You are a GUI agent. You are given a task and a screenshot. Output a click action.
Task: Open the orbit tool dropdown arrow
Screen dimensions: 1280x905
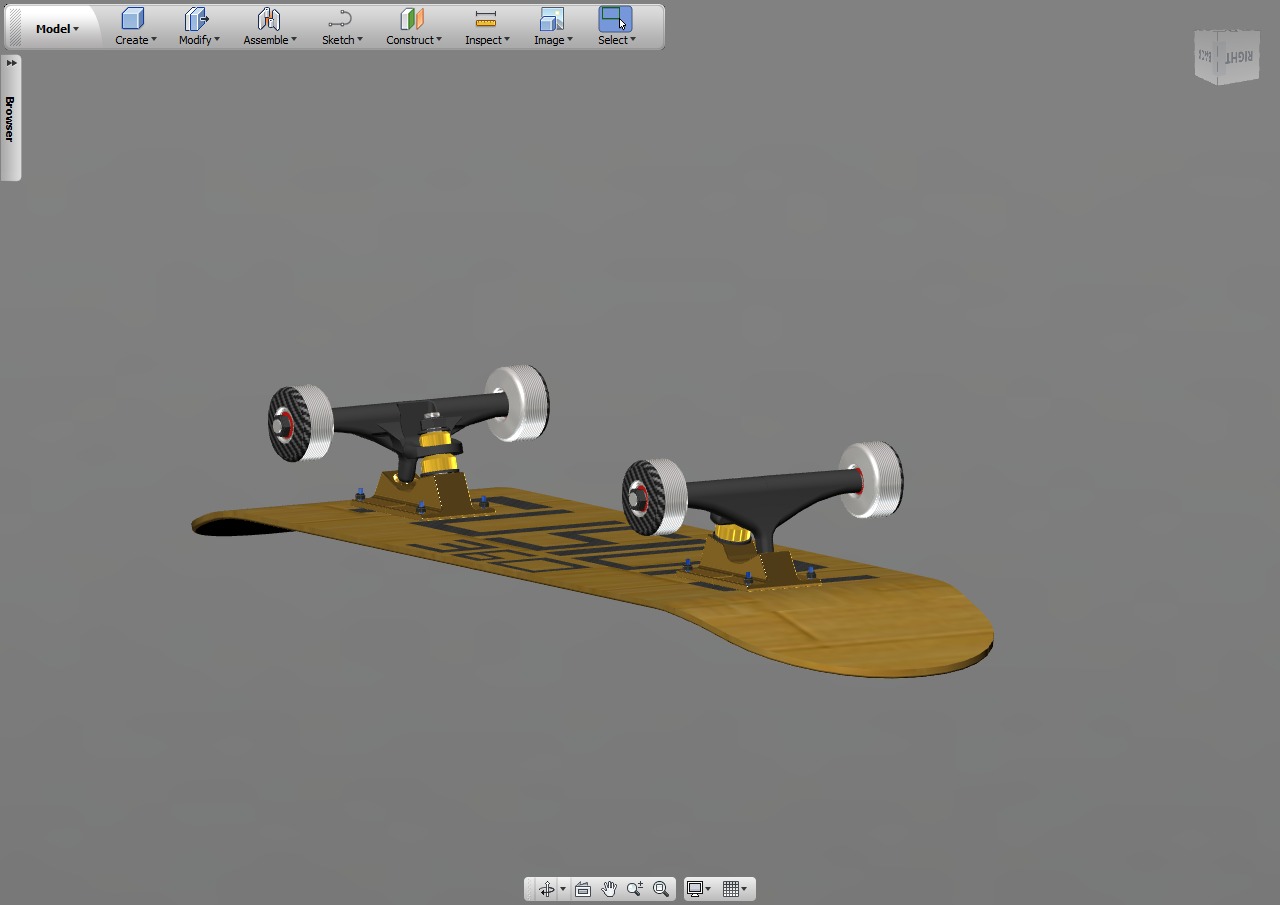tap(564, 888)
